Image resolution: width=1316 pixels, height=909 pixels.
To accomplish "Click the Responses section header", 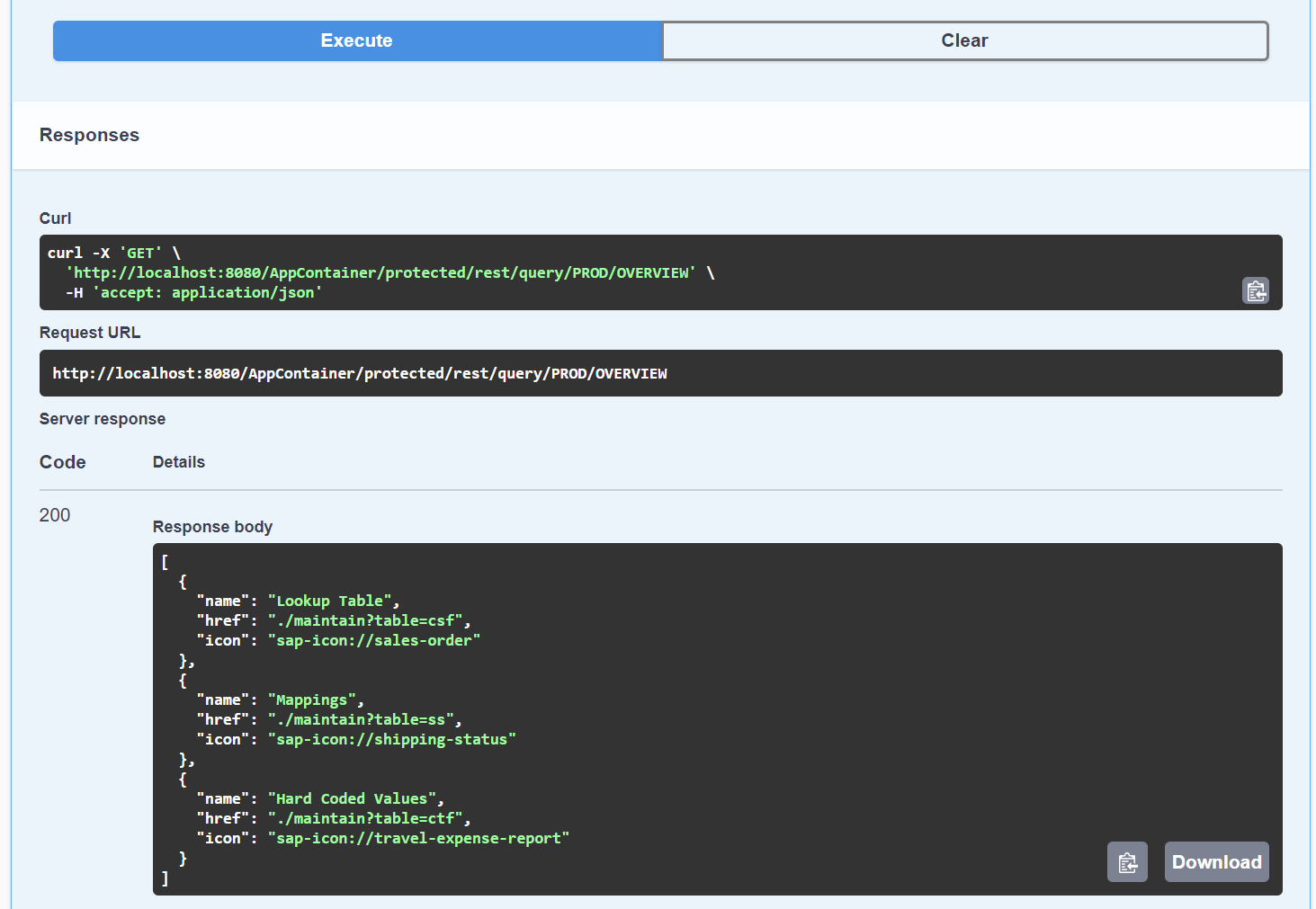I will pos(89,135).
